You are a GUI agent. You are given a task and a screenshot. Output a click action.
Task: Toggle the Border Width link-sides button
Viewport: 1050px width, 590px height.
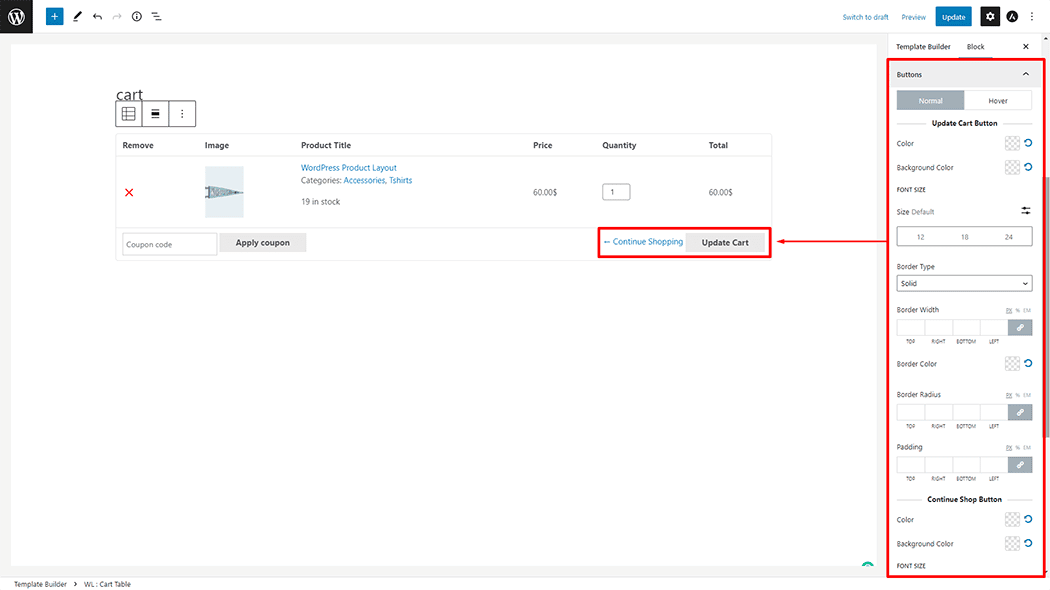pos(1020,327)
